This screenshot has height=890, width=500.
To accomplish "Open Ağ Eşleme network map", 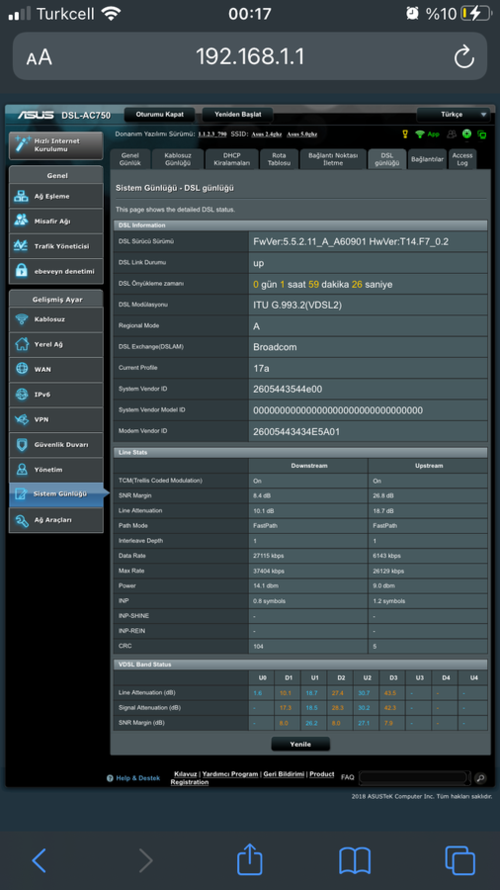I will click(x=56, y=196).
